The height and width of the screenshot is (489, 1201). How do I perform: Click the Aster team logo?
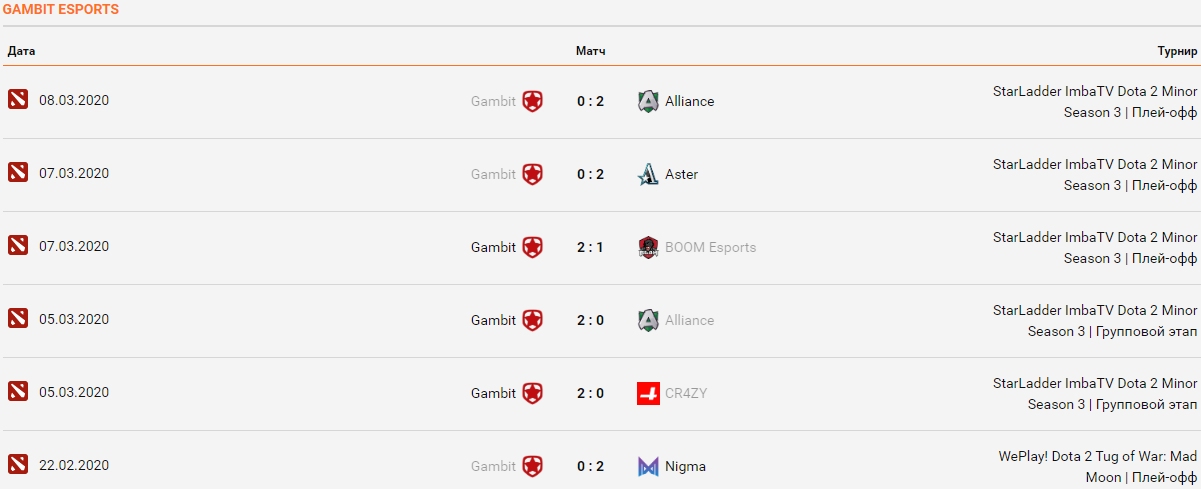pyautogui.click(x=648, y=174)
